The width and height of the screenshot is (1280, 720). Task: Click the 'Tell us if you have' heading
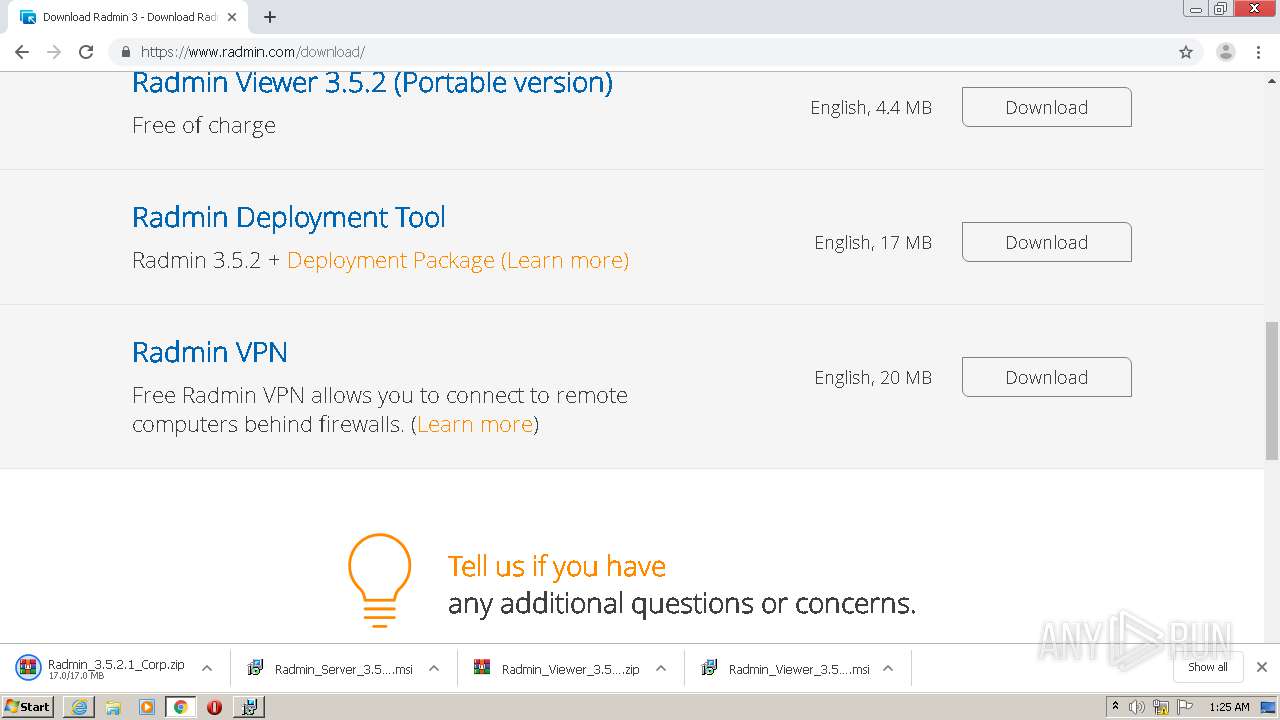point(557,566)
